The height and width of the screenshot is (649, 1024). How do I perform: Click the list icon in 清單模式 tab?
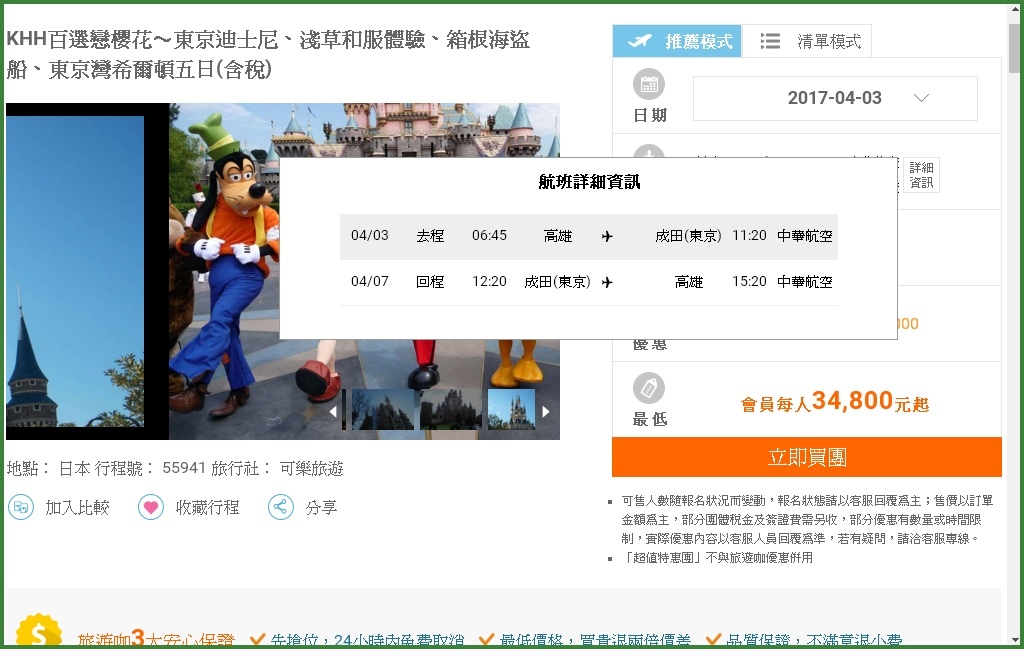771,41
